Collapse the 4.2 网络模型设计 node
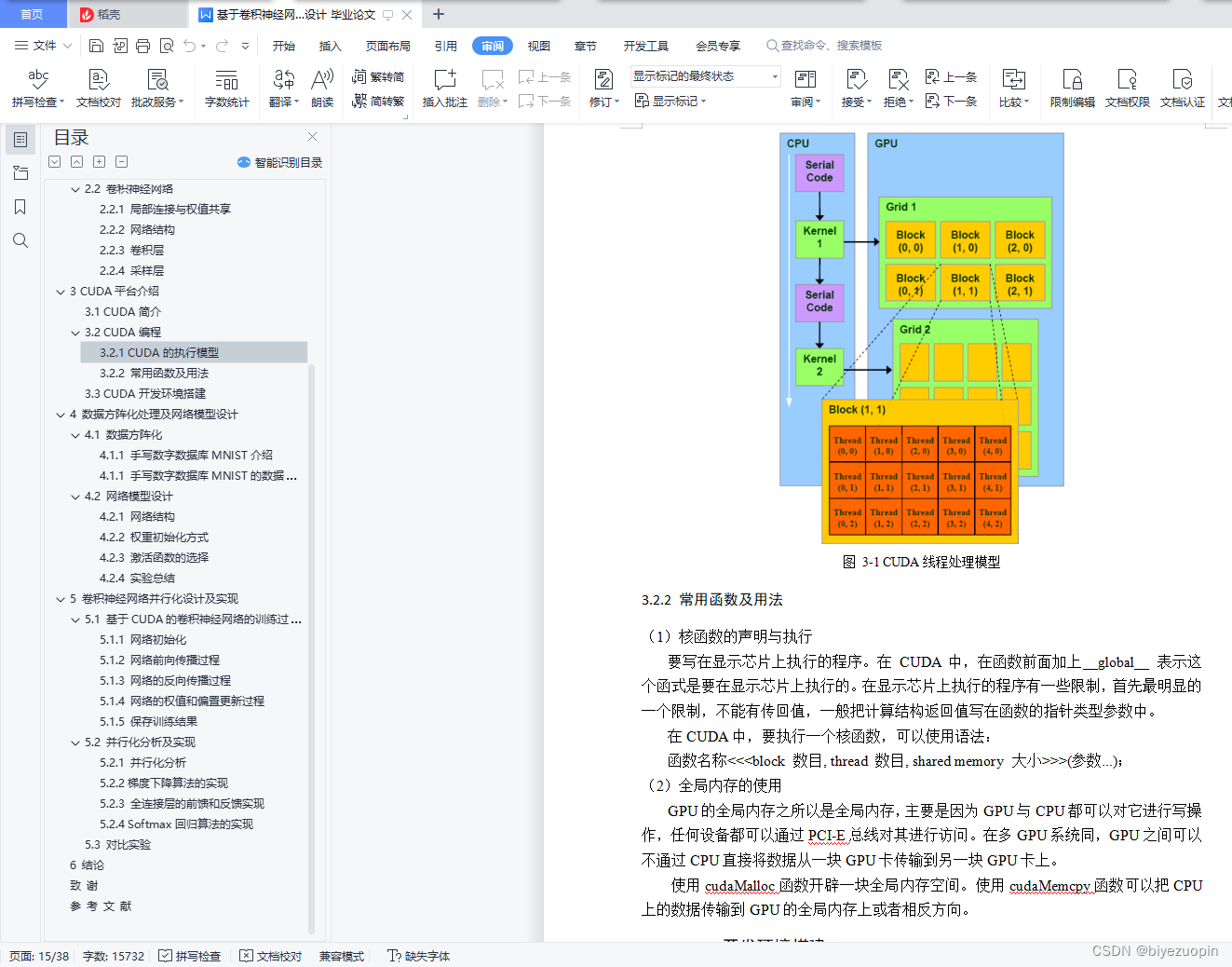 [x=75, y=497]
